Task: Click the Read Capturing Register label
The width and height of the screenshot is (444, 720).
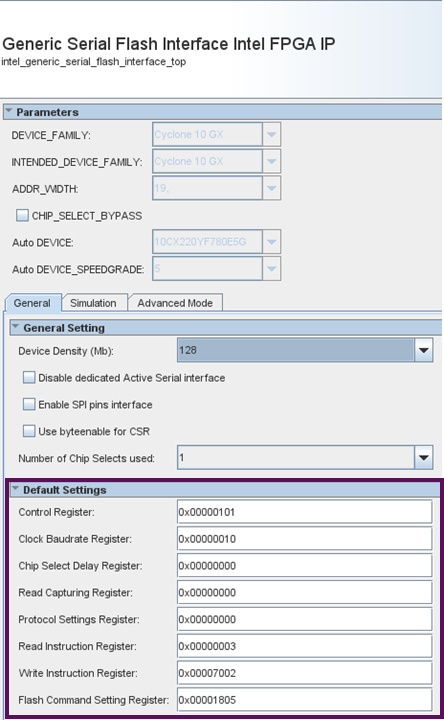Action: (75, 593)
